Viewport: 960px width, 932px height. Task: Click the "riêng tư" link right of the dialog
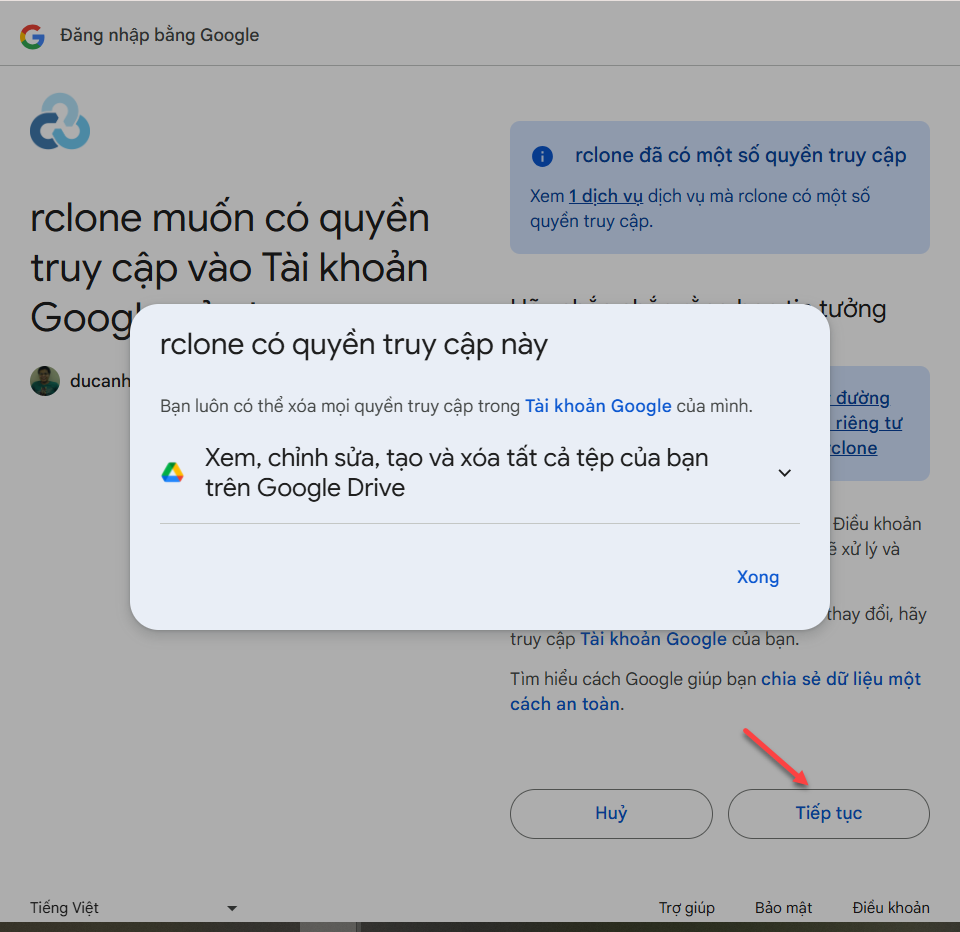pyautogui.click(x=866, y=423)
